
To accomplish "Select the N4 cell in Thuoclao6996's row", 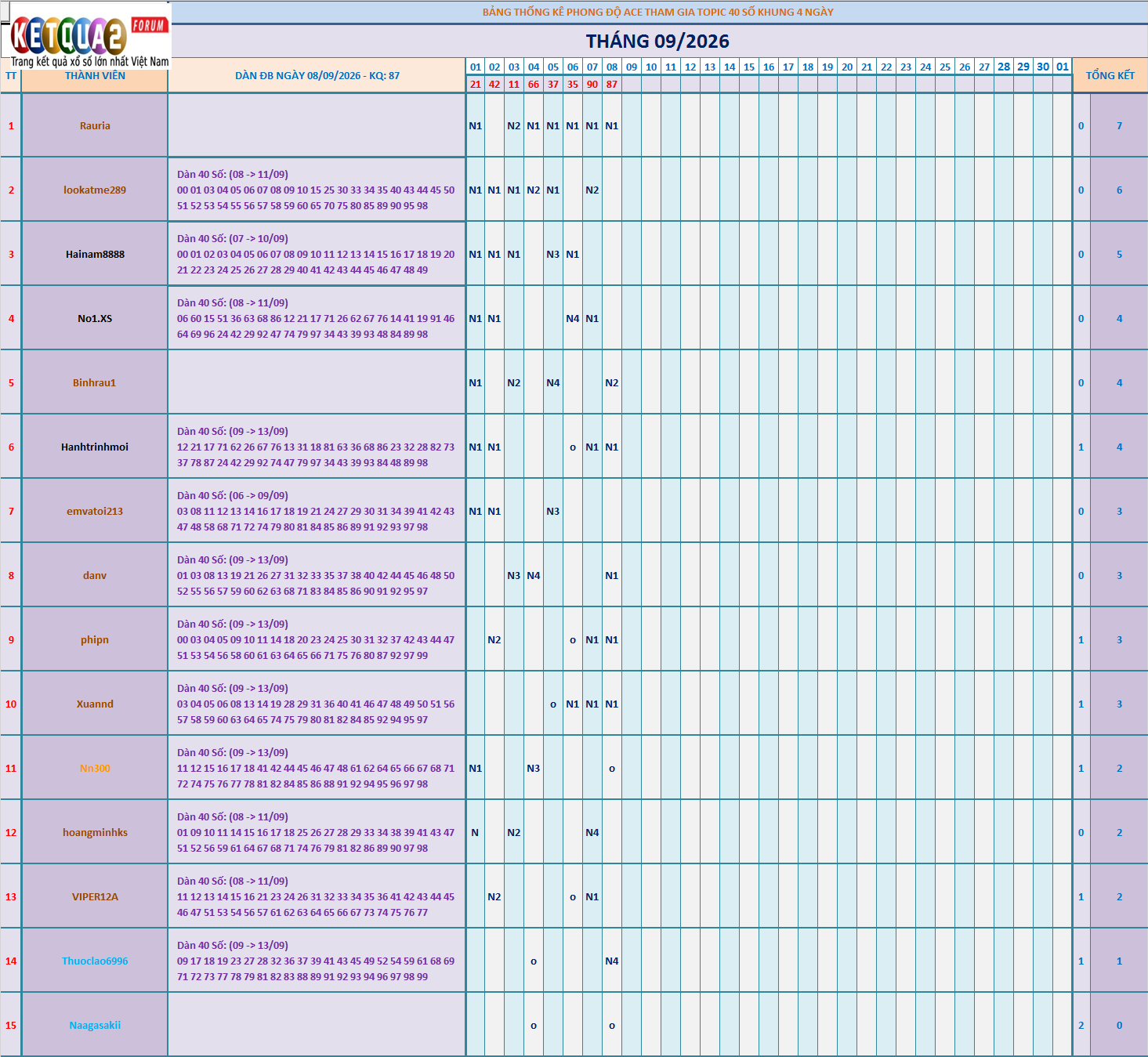I will tap(612, 961).
